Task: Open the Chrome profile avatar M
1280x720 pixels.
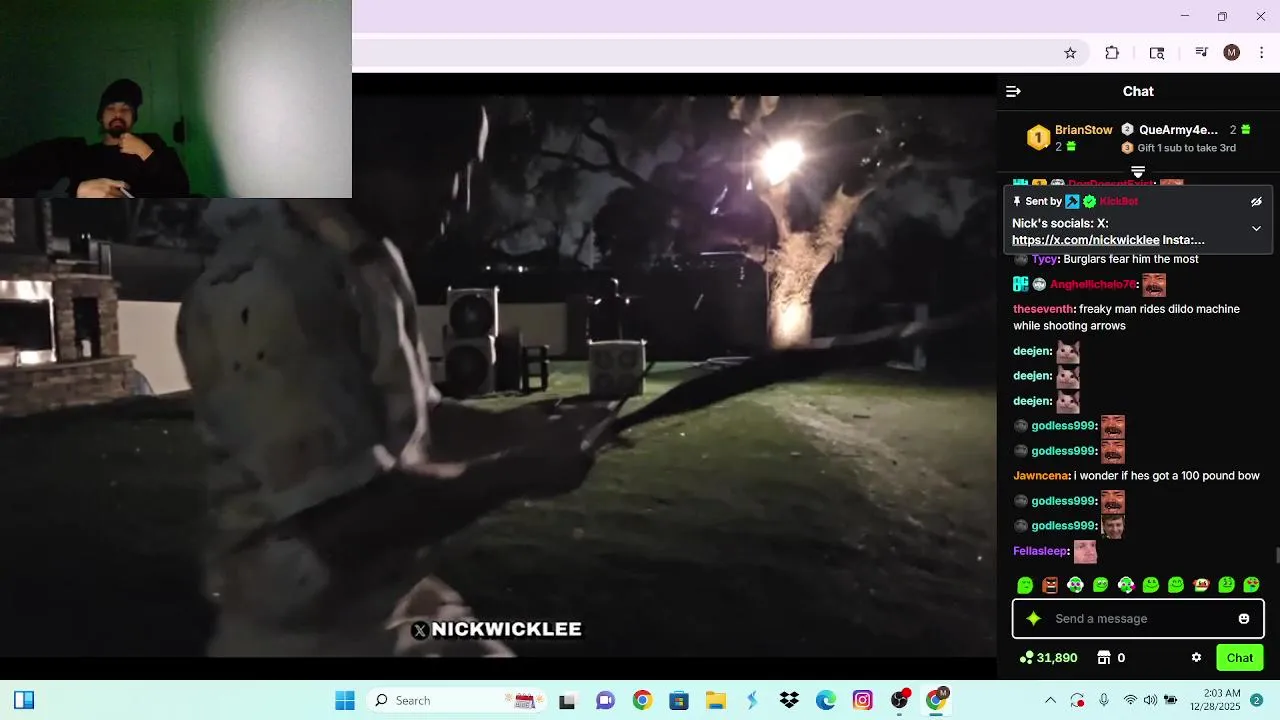Action: (x=1232, y=53)
